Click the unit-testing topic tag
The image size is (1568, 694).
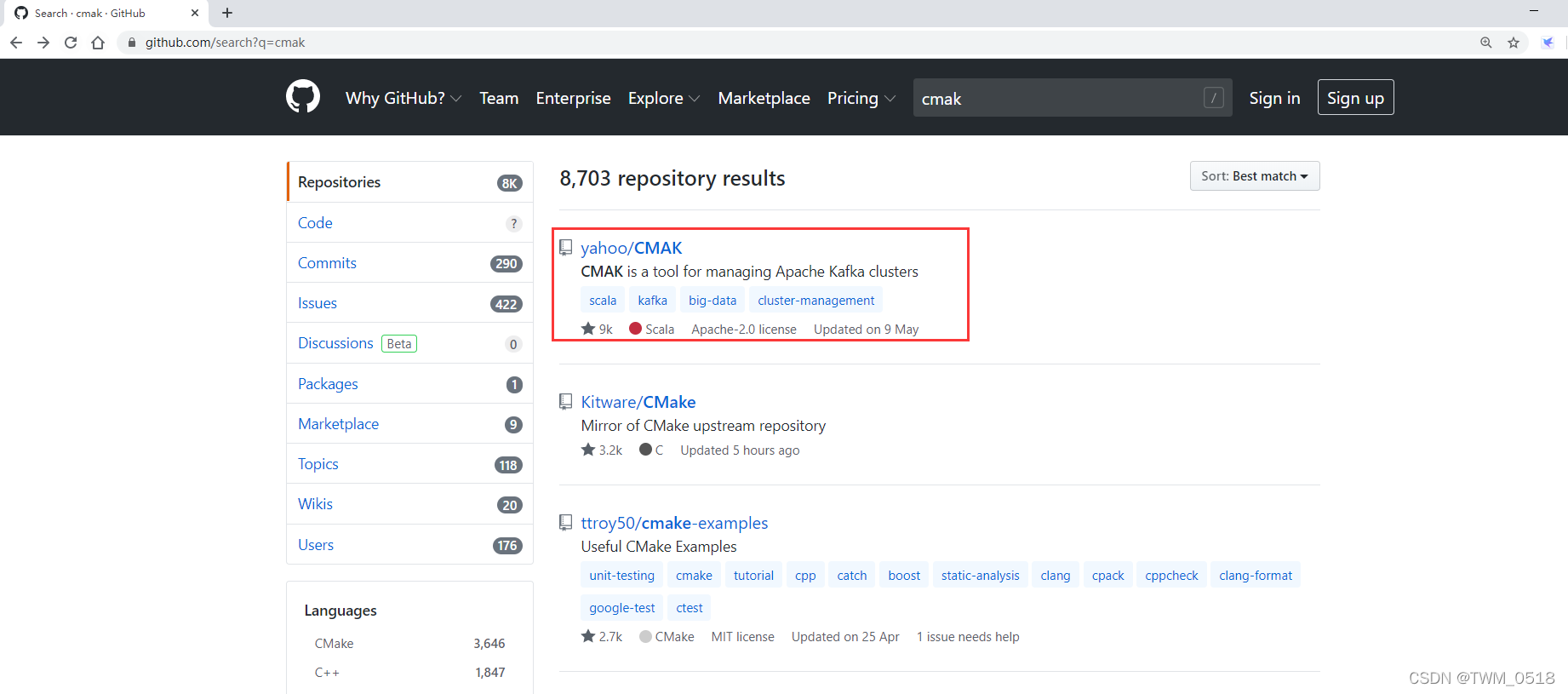(x=622, y=576)
